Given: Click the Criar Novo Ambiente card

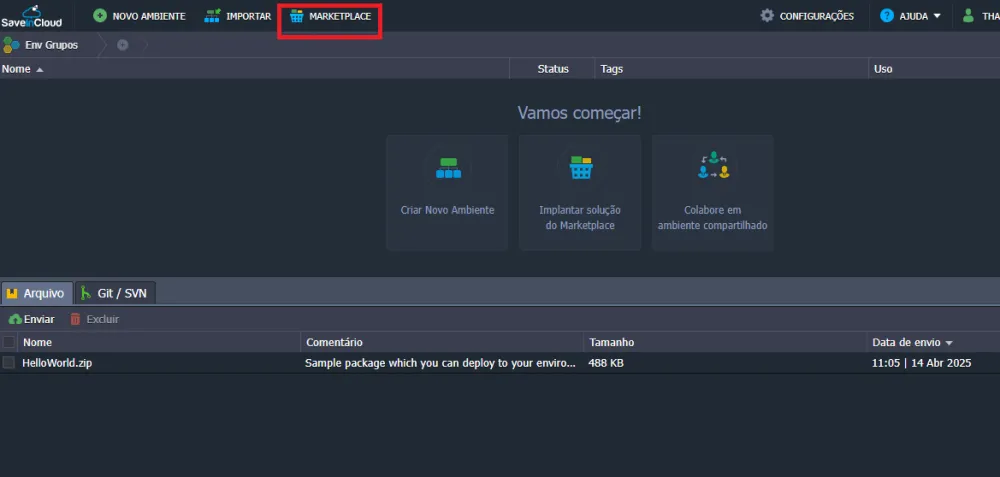Looking at the screenshot, I should tap(447, 192).
